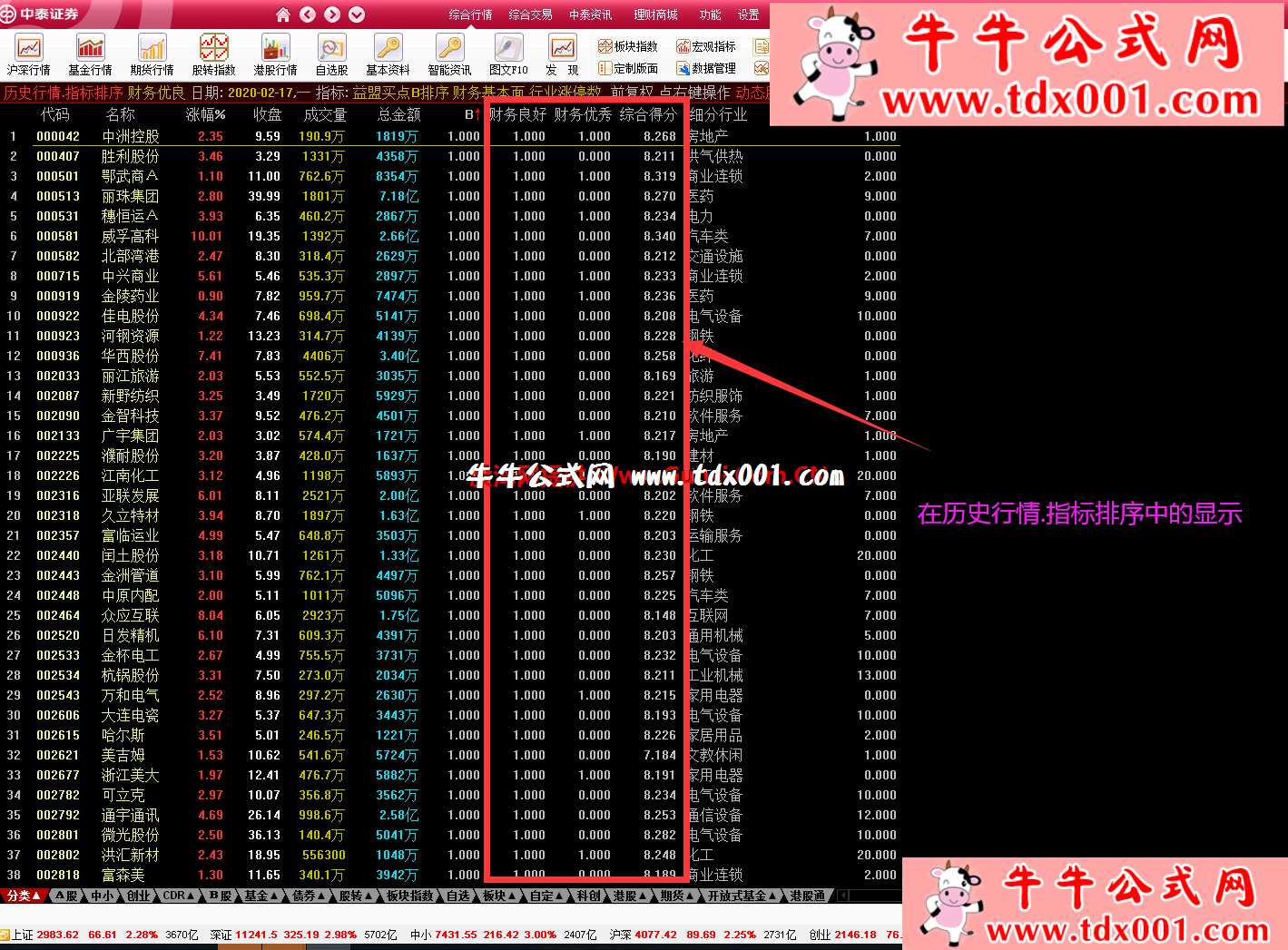Open 板块指数 in toolbar

pyautogui.click(x=628, y=46)
